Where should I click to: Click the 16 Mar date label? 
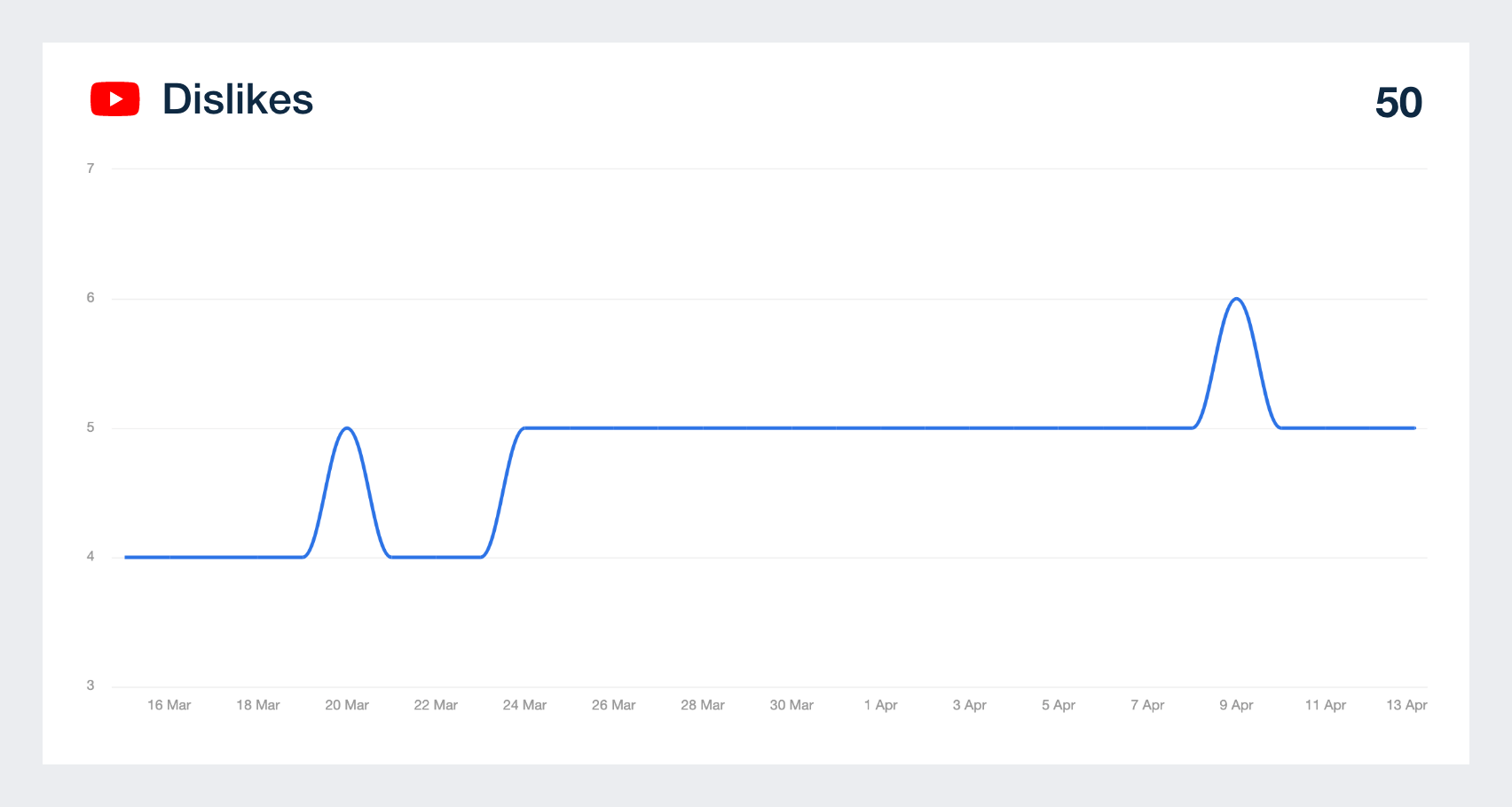(x=169, y=705)
